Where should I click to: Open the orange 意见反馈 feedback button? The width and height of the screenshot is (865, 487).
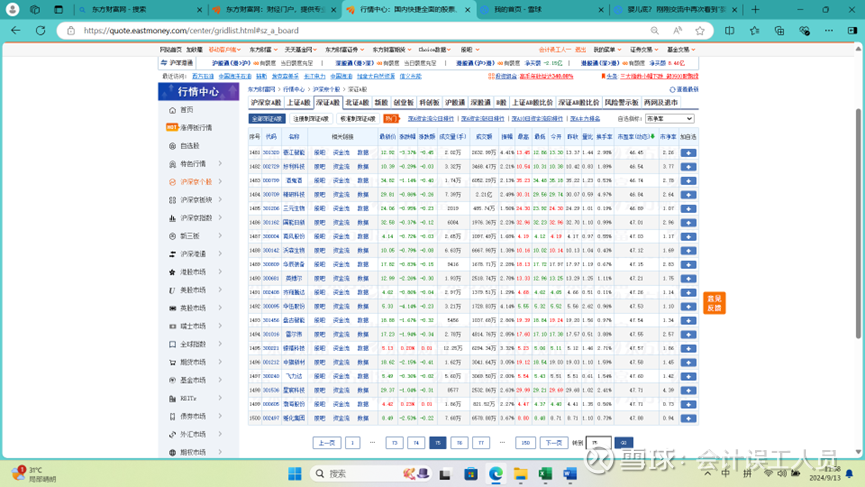(x=714, y=303)
